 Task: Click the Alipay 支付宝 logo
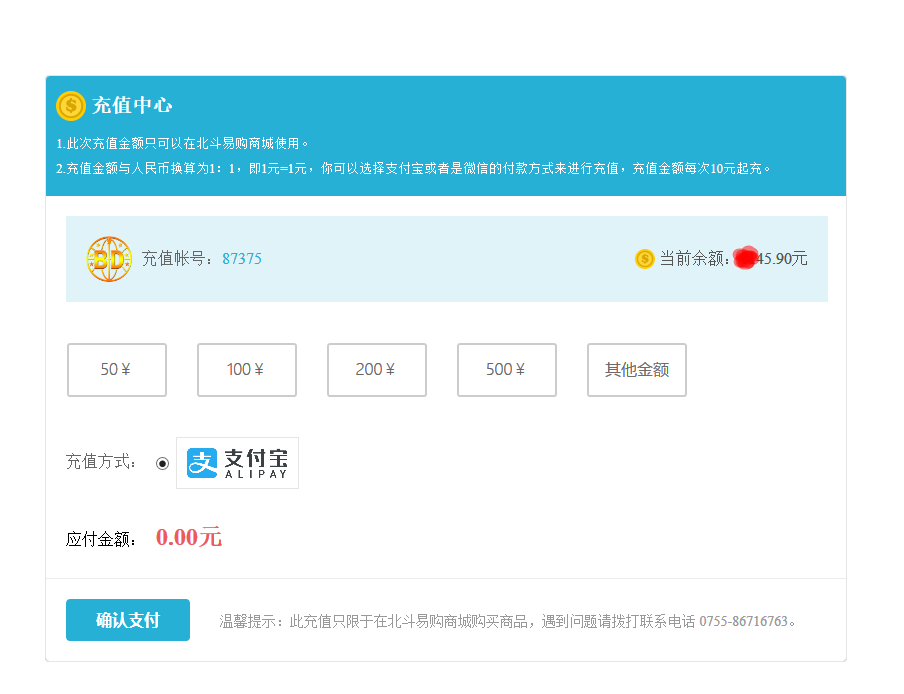click(x=237, y=463)
